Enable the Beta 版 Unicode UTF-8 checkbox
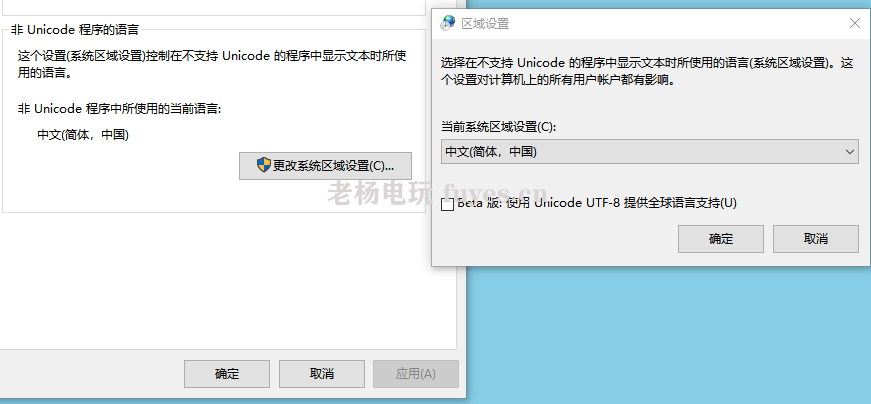871x404 pixels. pyautogui.click(x=447, y=205)
